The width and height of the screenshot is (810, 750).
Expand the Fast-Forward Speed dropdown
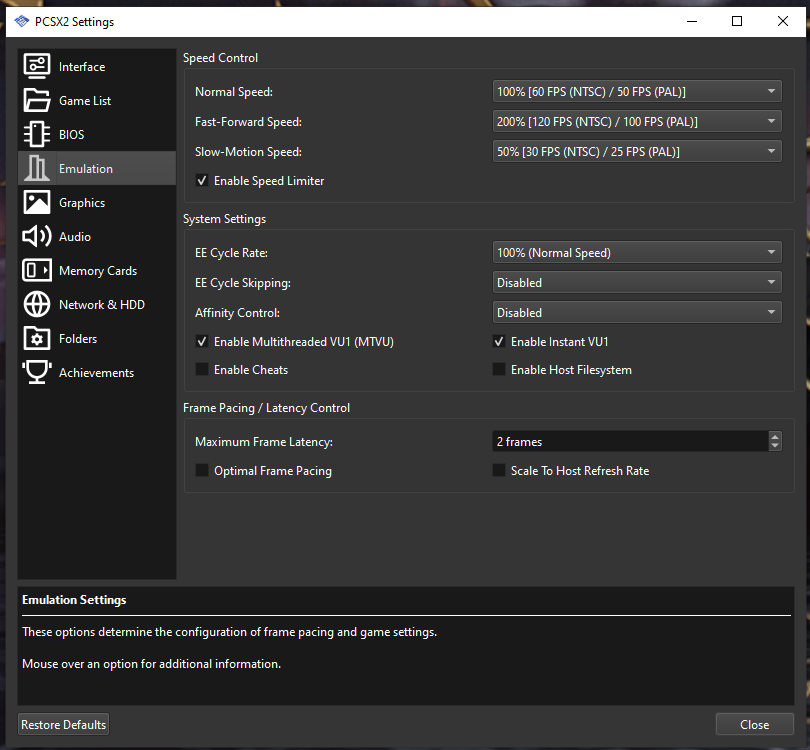[x=637, y=122]
